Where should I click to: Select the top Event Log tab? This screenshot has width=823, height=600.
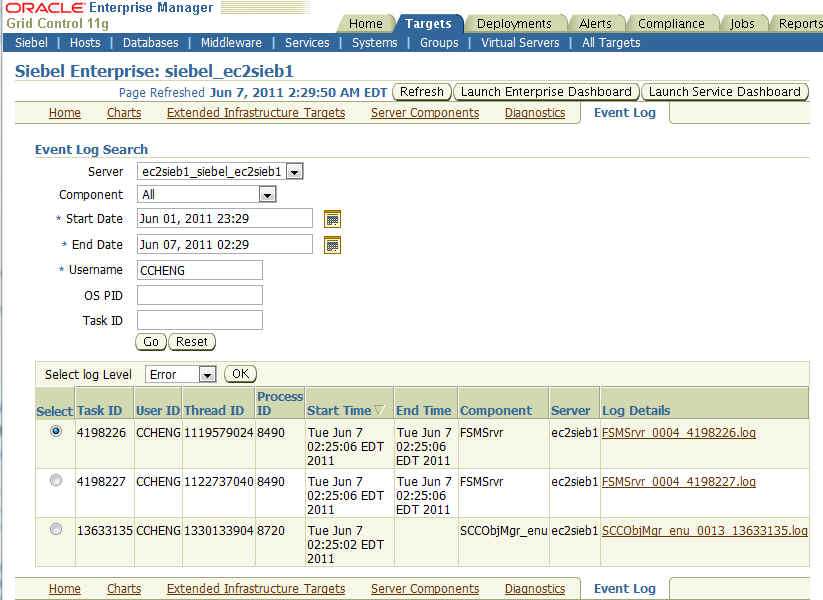pyautogui.click(x=625, y=113)
